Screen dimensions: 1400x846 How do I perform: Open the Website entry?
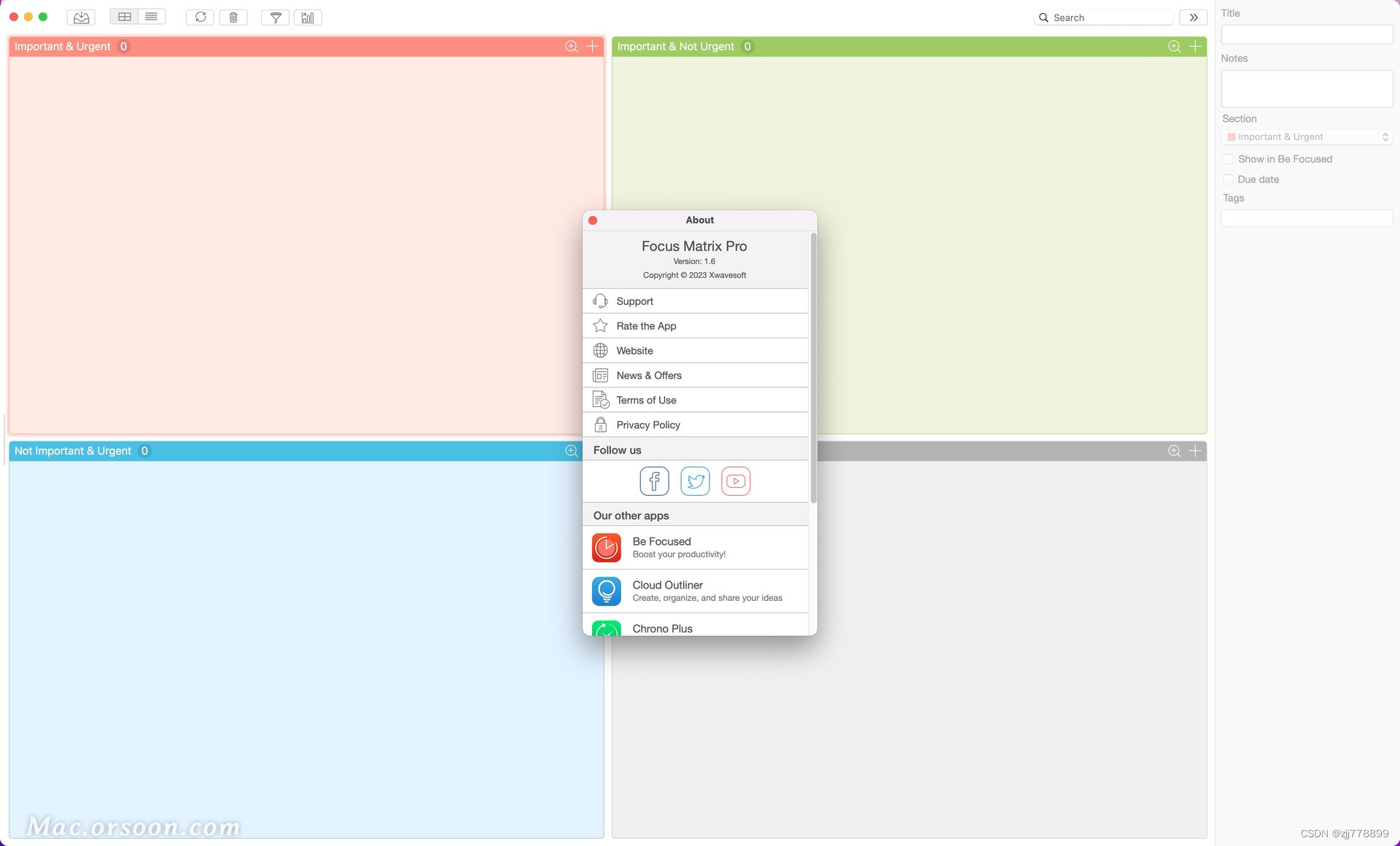point(696,351)
